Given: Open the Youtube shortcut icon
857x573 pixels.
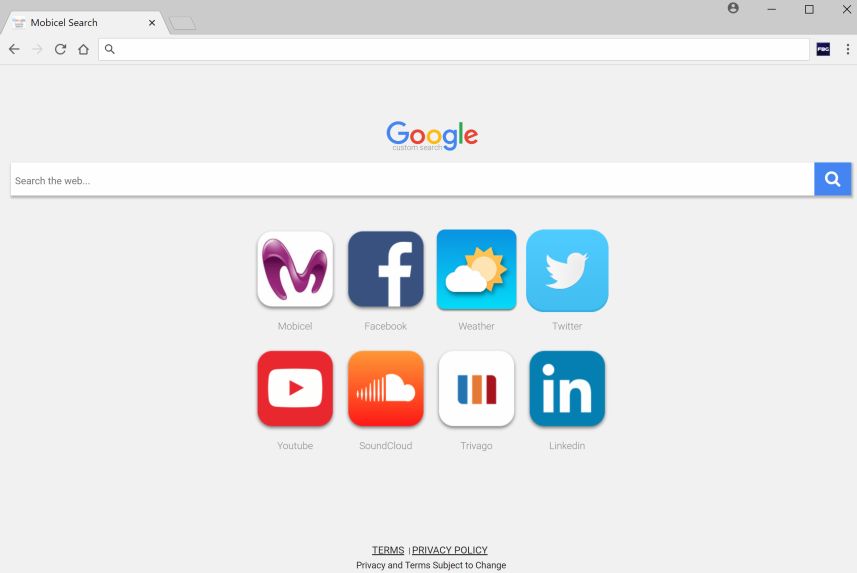Looking at the screenshot, I should point(295,388).
